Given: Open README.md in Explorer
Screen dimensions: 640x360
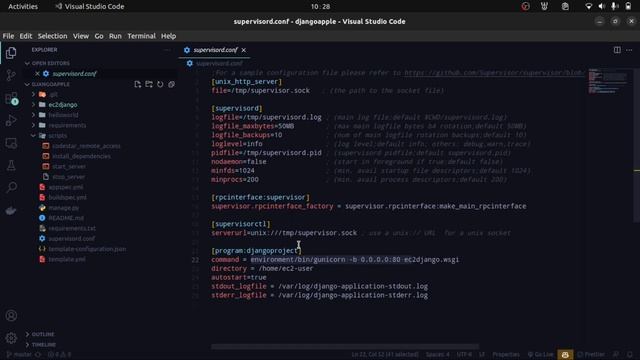Looking at the screenshot, I should coord(66,218).
